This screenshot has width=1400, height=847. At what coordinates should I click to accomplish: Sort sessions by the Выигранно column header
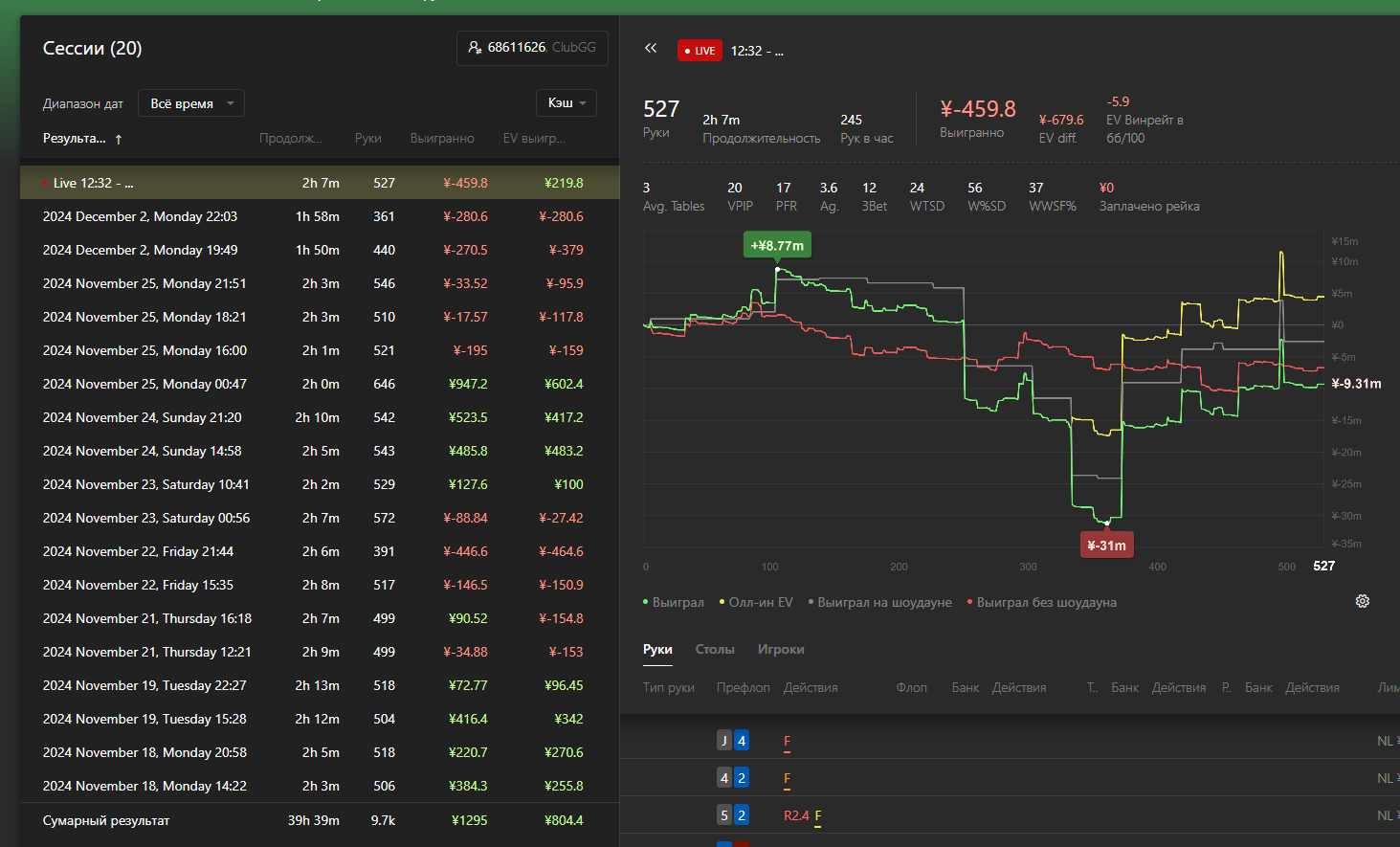(442, 139)
